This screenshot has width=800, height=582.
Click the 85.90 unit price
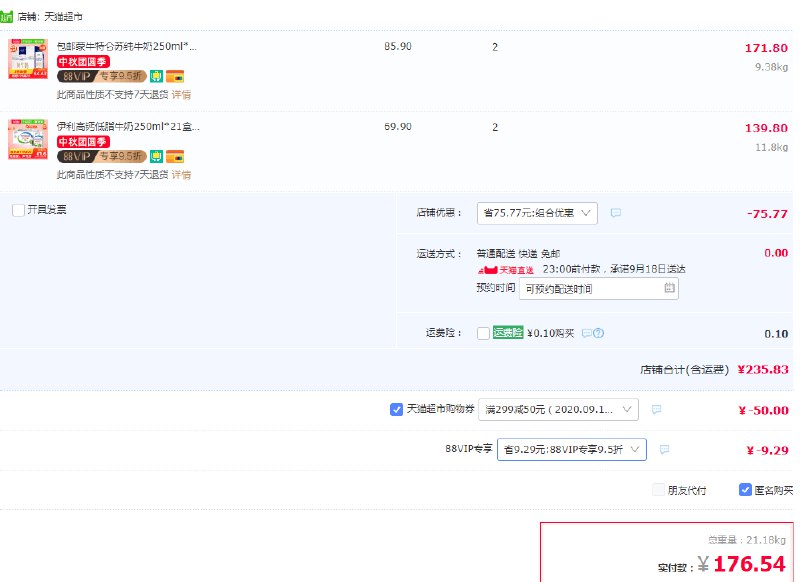pos(398,46)
